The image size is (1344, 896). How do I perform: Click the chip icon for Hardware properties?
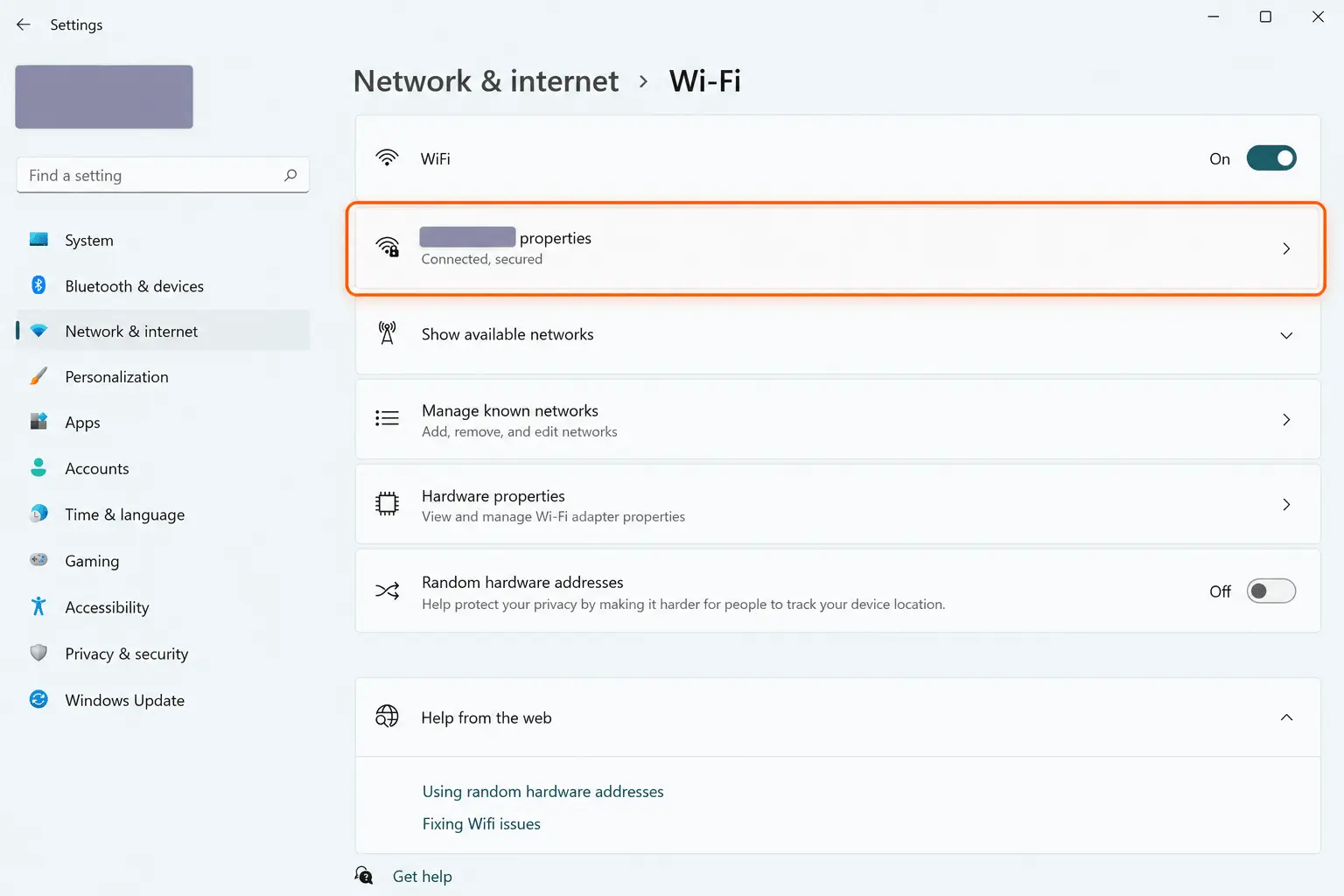click(x=387, y=504)
